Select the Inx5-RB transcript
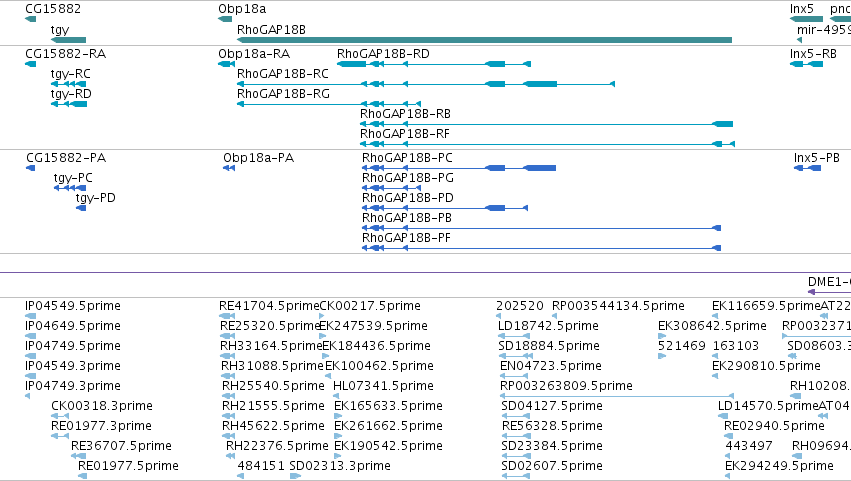The image size is (851, 481). (x=806, y=64)
